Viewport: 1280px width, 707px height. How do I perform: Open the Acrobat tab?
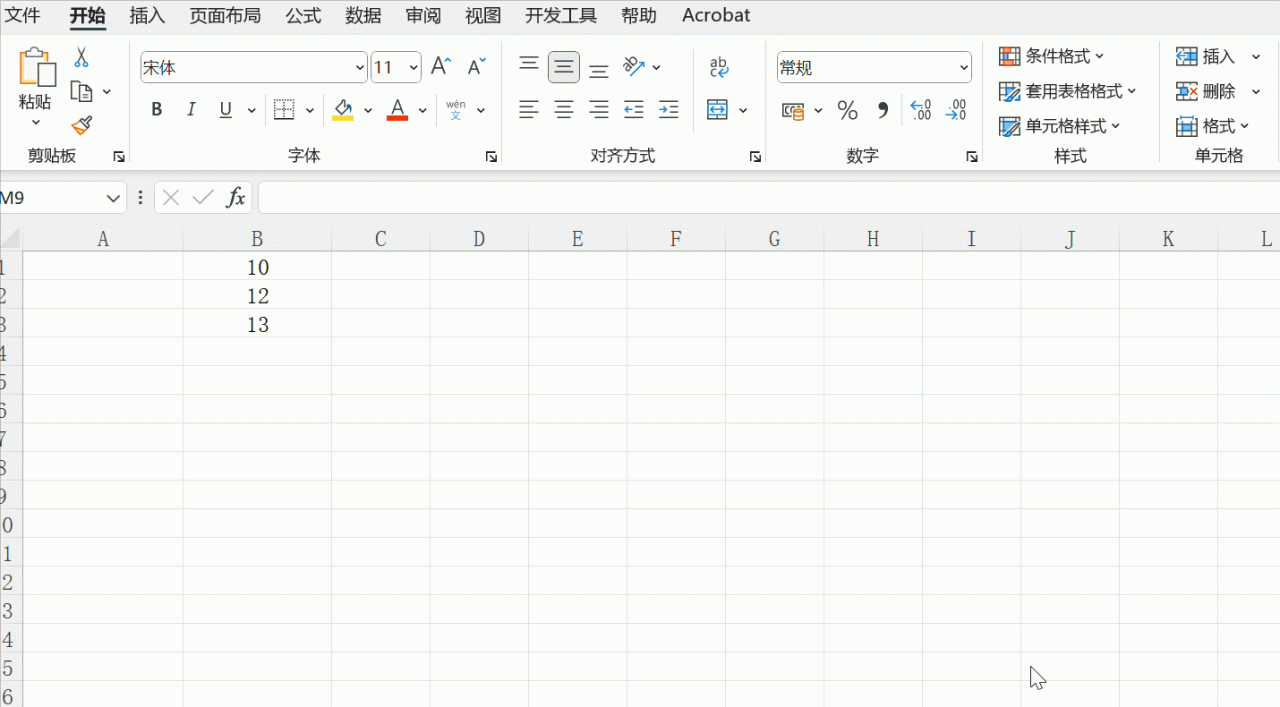coord(716,15)
